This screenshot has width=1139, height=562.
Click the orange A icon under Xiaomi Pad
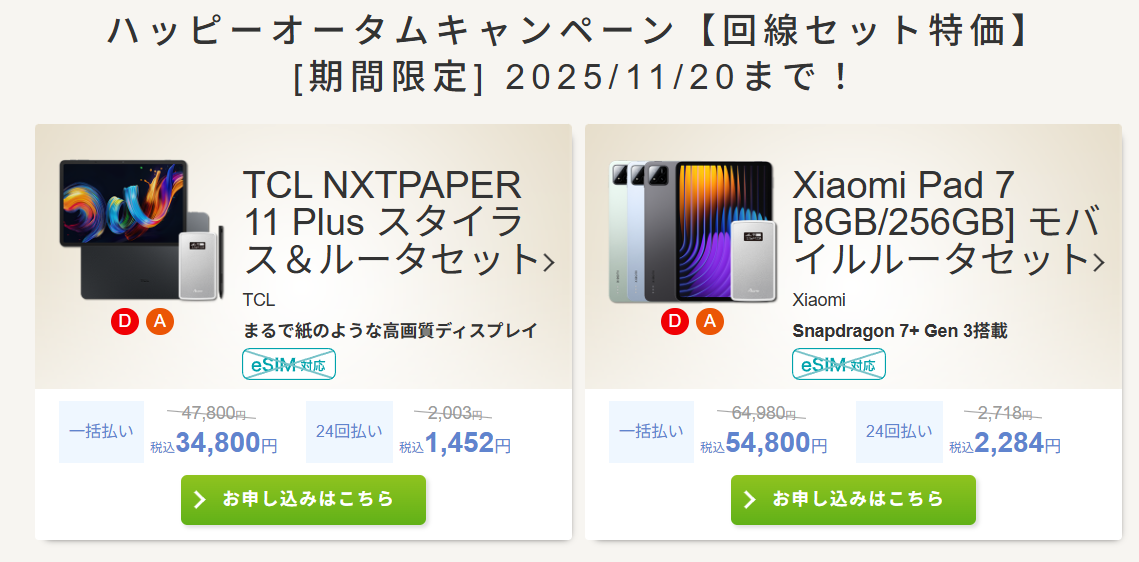pos(710,322)
